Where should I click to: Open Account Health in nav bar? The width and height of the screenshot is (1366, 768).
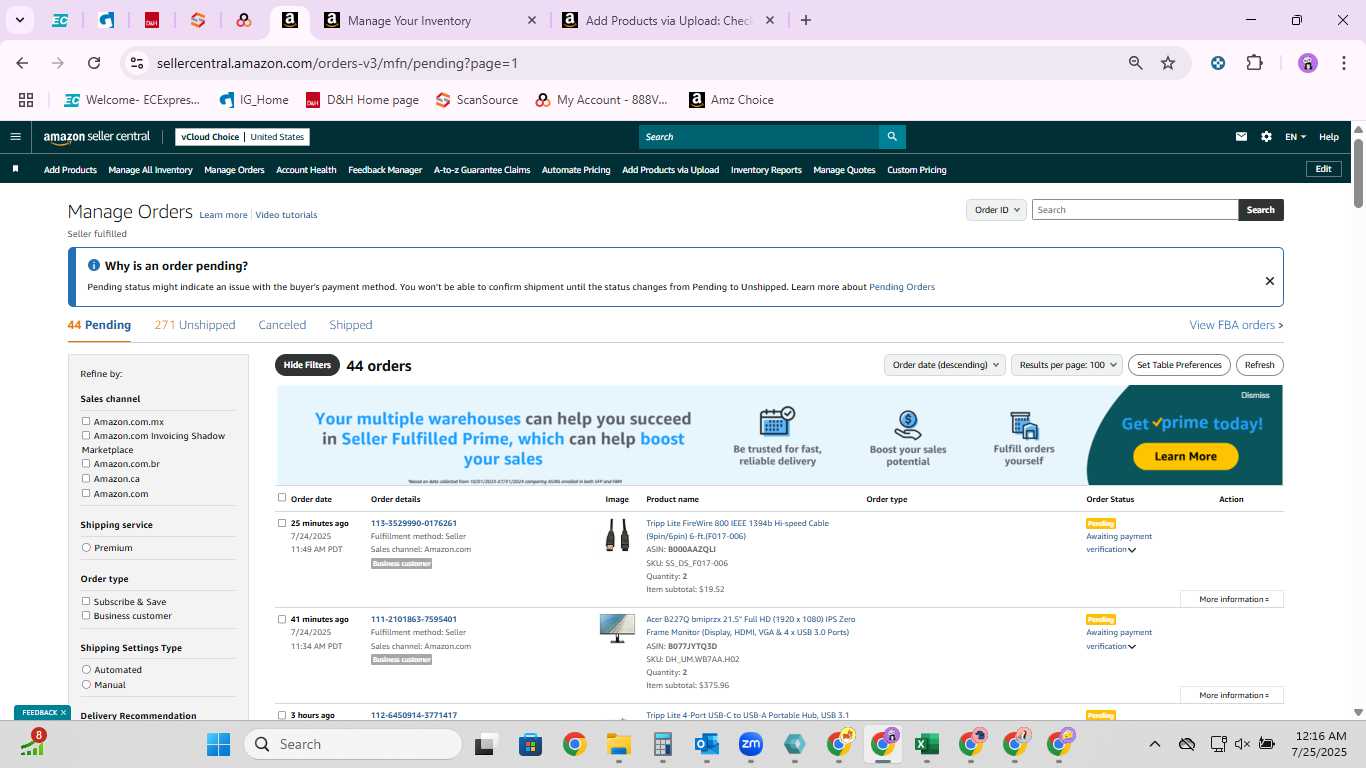pos(306,170)
